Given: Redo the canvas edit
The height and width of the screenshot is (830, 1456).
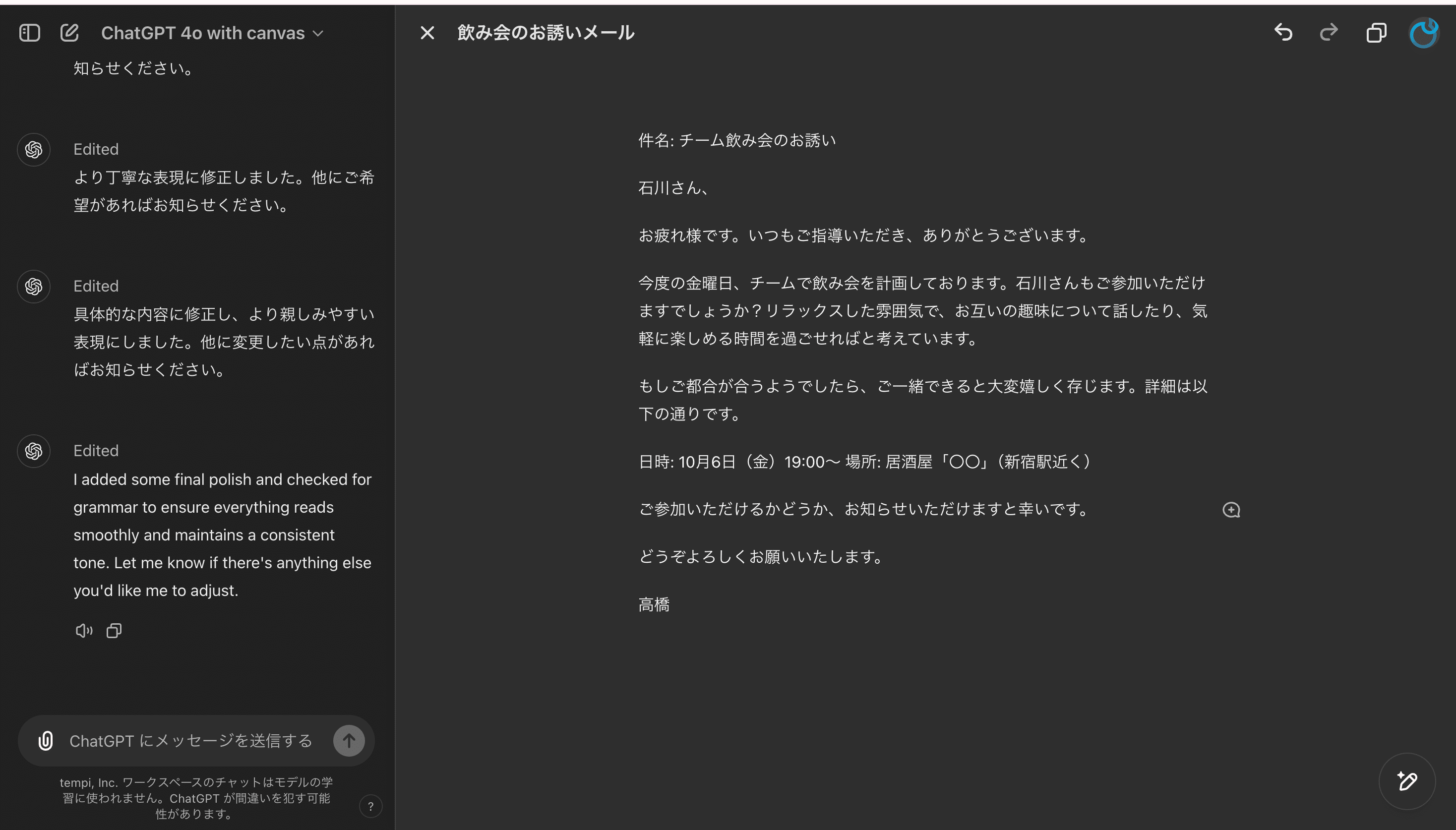Looking at the screenshot, I should click(x=1329, y=33).
